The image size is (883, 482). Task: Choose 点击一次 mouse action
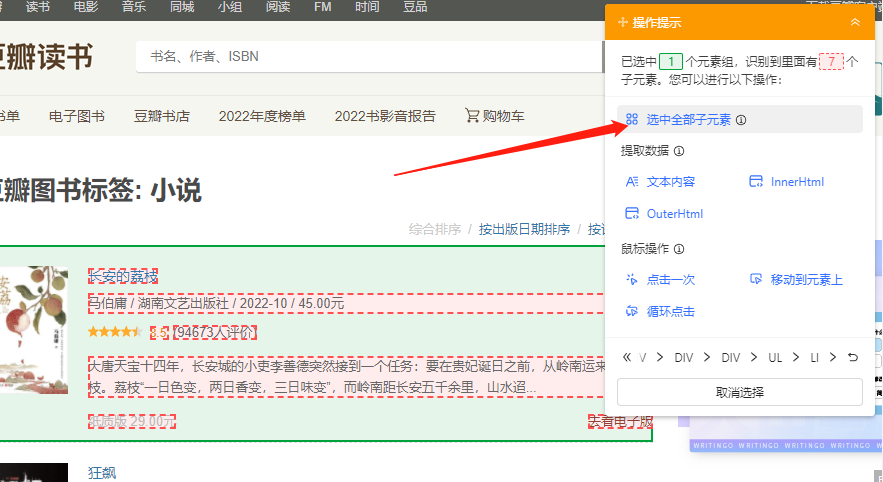tap(671, 280)
